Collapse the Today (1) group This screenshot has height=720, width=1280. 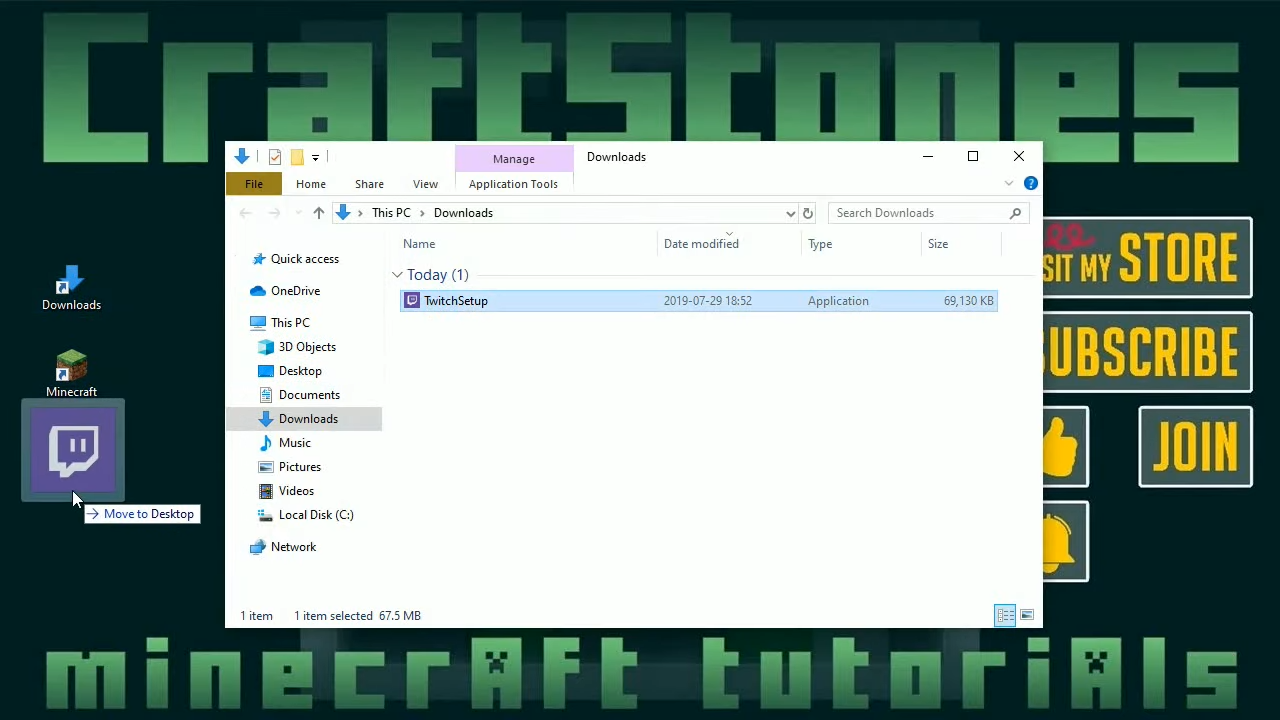tap(397, 275)
